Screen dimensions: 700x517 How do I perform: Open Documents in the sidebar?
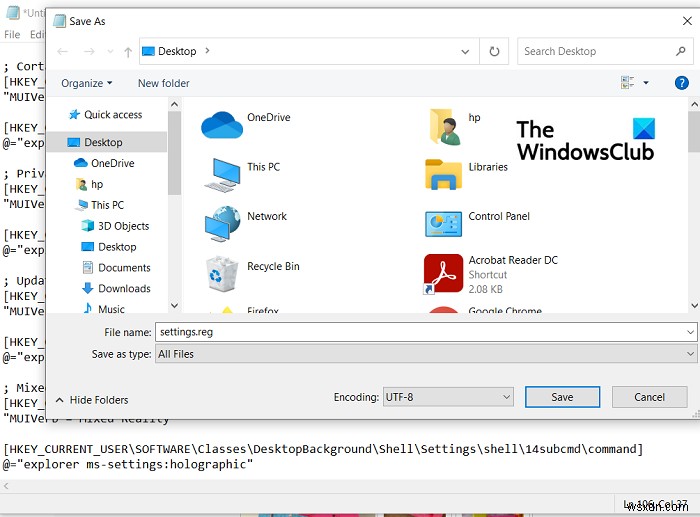coord(117,267)
